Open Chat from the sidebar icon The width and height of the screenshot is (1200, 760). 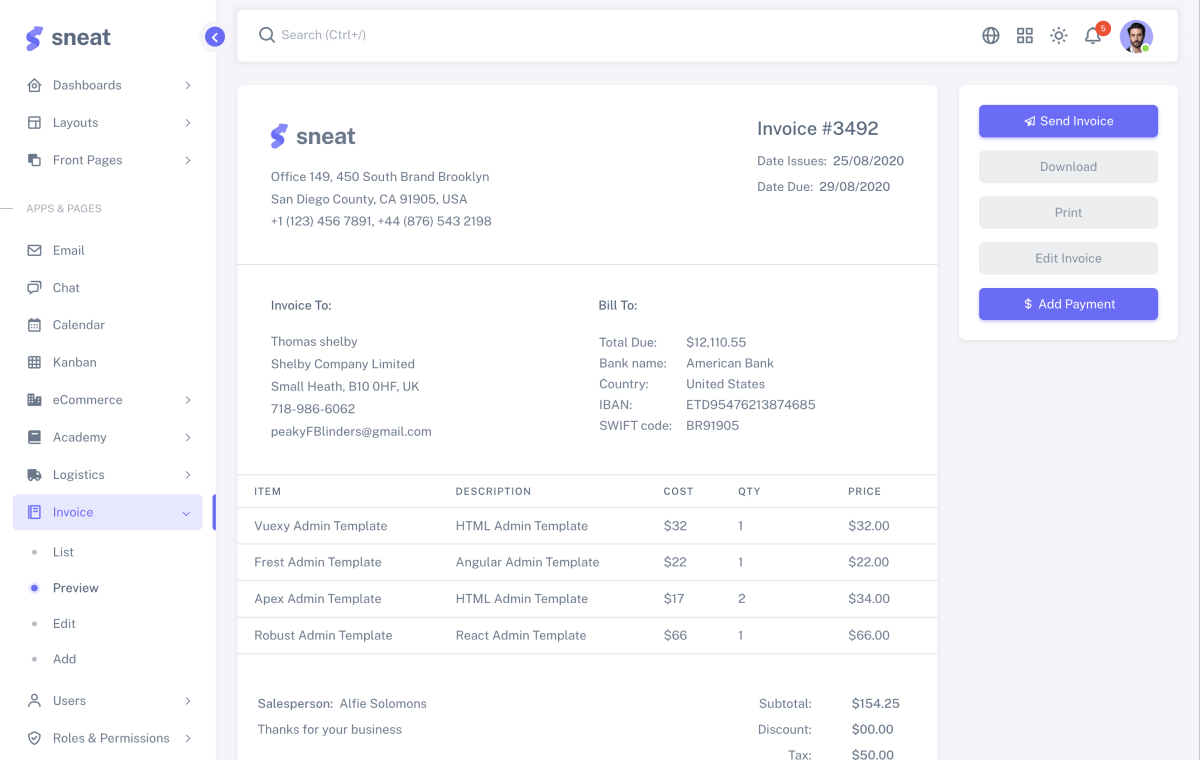pos(34,287)
